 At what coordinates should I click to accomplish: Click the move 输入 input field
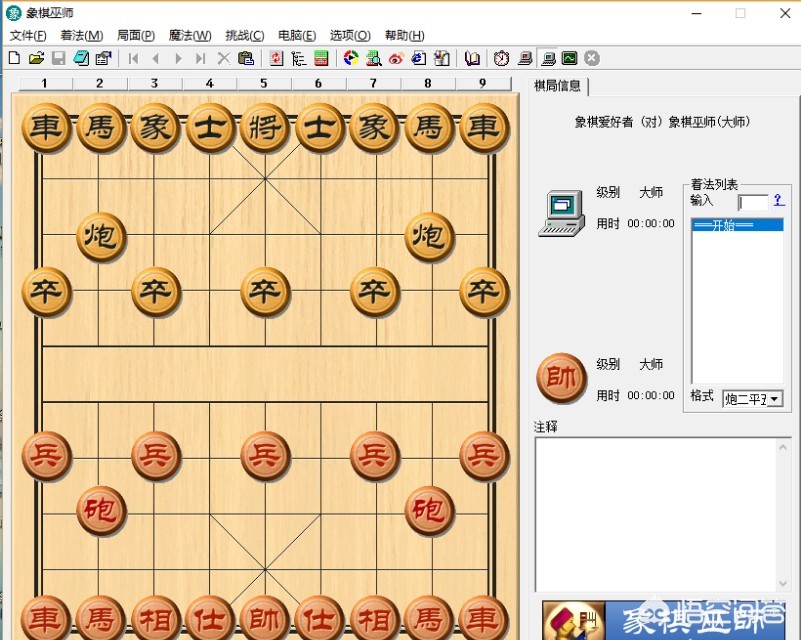(x=753, y=203)
